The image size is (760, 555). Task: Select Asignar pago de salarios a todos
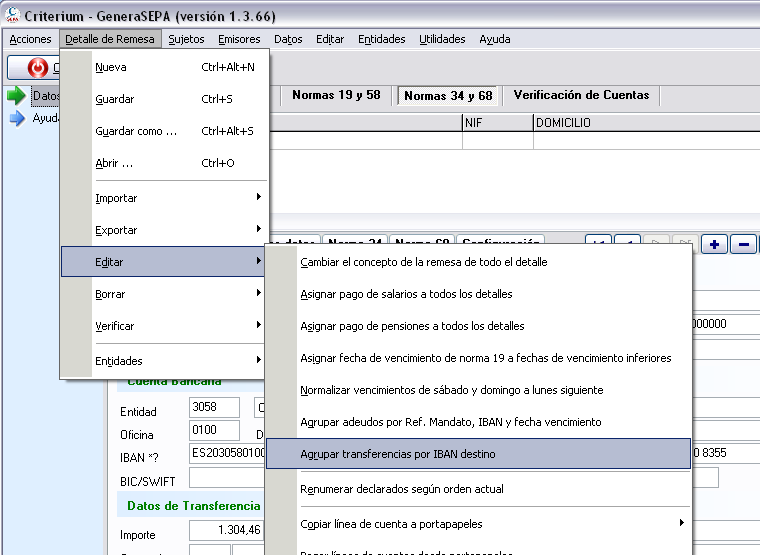click(x=478, y=294)
